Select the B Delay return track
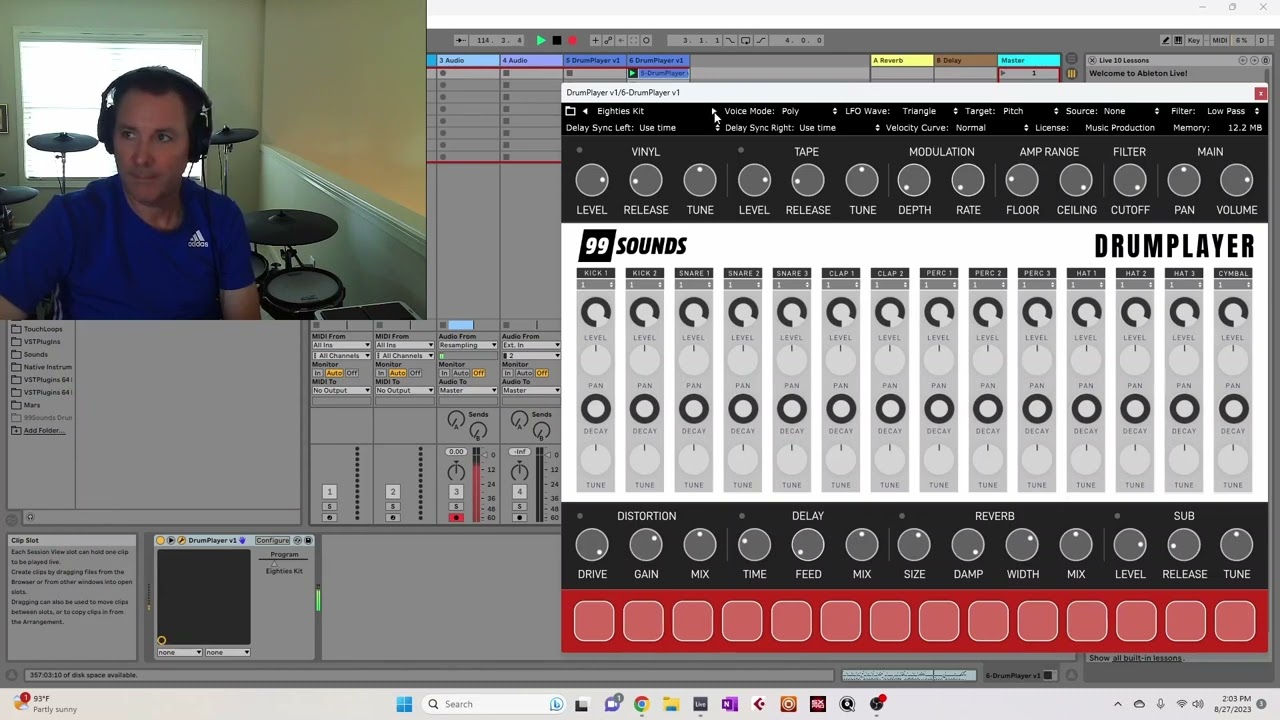The width and height of the screenshot is (1280, 720). (965, 60)
